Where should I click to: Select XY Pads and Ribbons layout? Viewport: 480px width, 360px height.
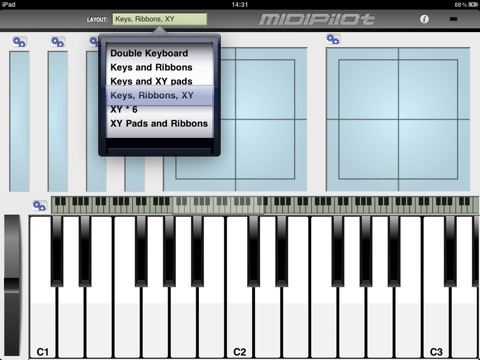pos(159,124)
